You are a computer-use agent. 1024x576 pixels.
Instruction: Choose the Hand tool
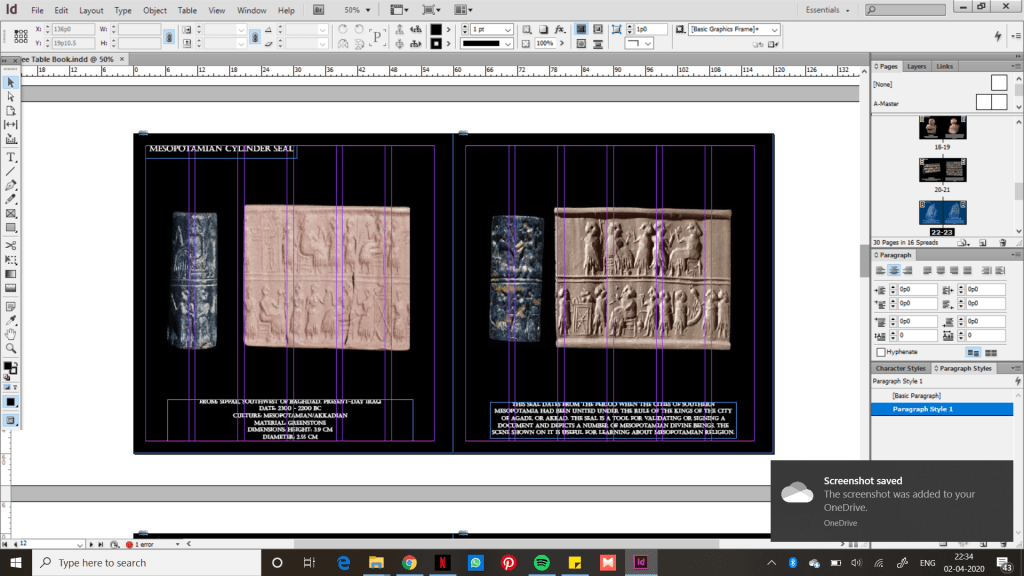click(11, 333)
